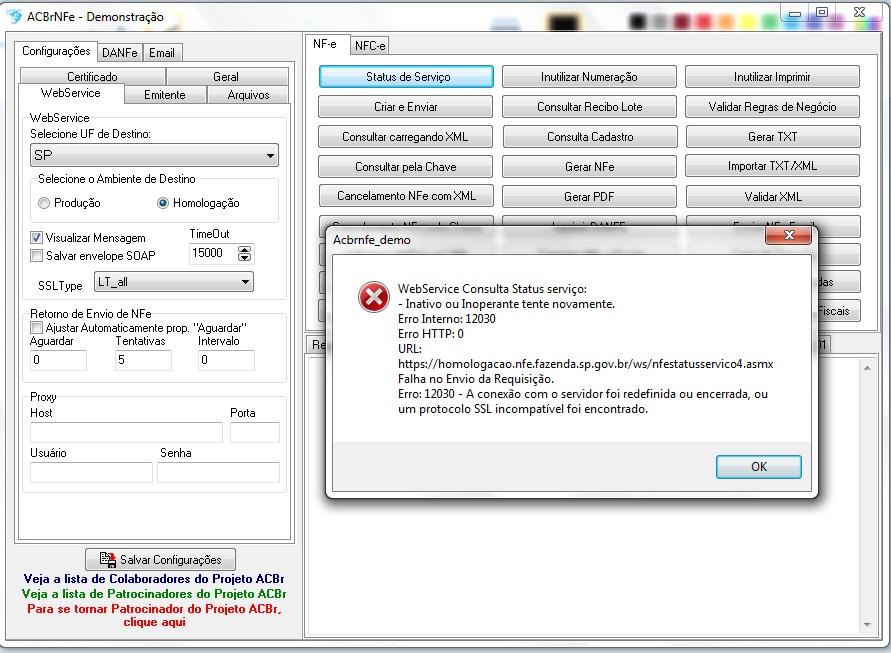
Task: Click the Gerar PDF button
Action: 589,197
